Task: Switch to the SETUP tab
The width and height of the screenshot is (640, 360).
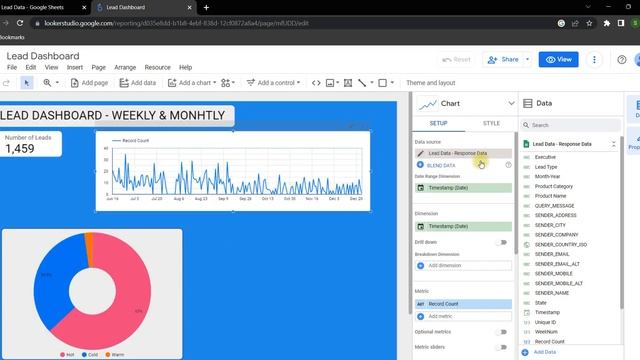Action: coord(438,123)
